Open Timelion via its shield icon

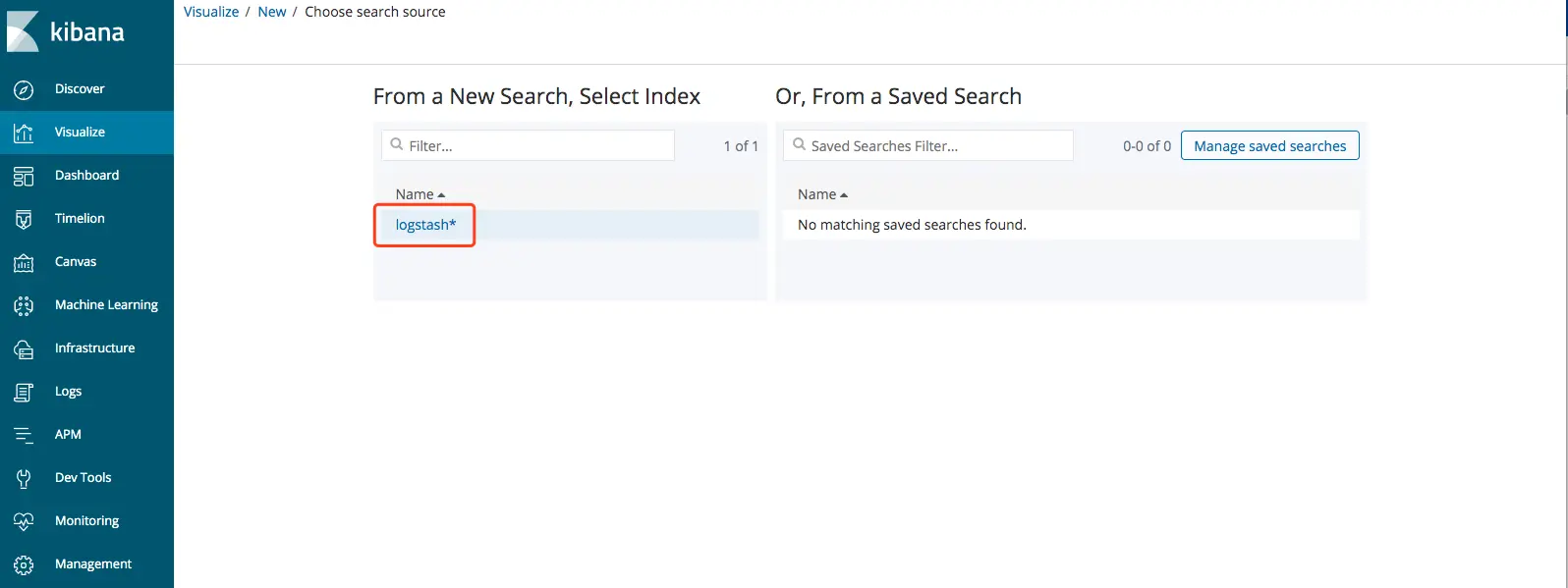tap(24, 219)
